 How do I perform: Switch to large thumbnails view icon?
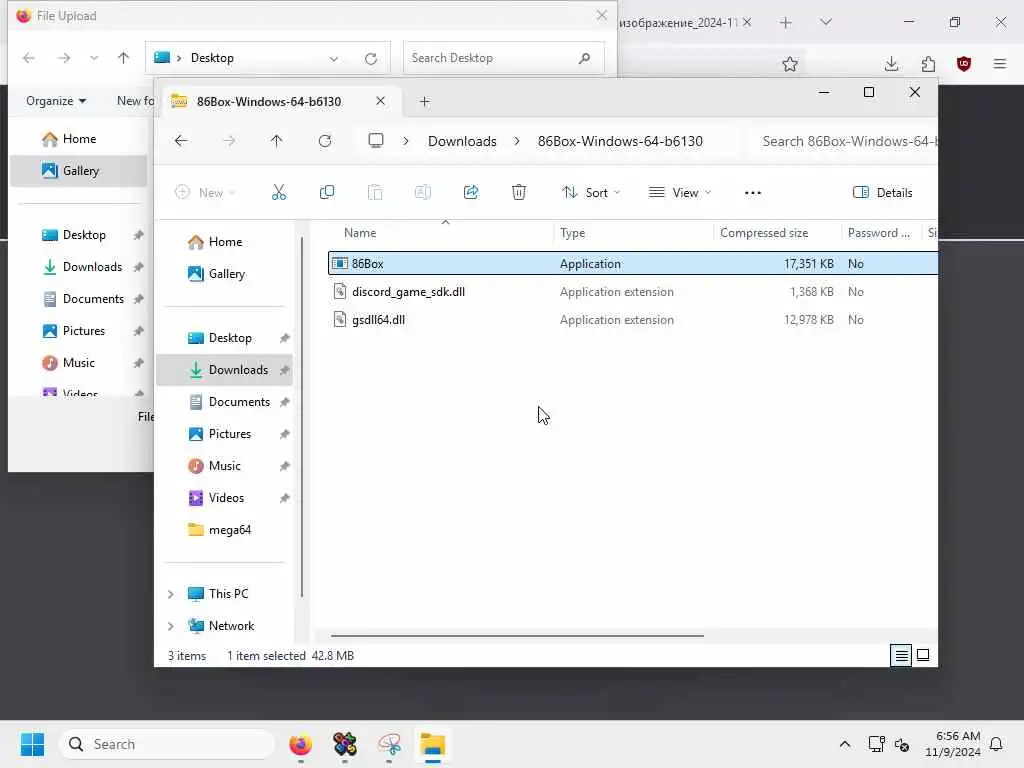coord(923,654)
